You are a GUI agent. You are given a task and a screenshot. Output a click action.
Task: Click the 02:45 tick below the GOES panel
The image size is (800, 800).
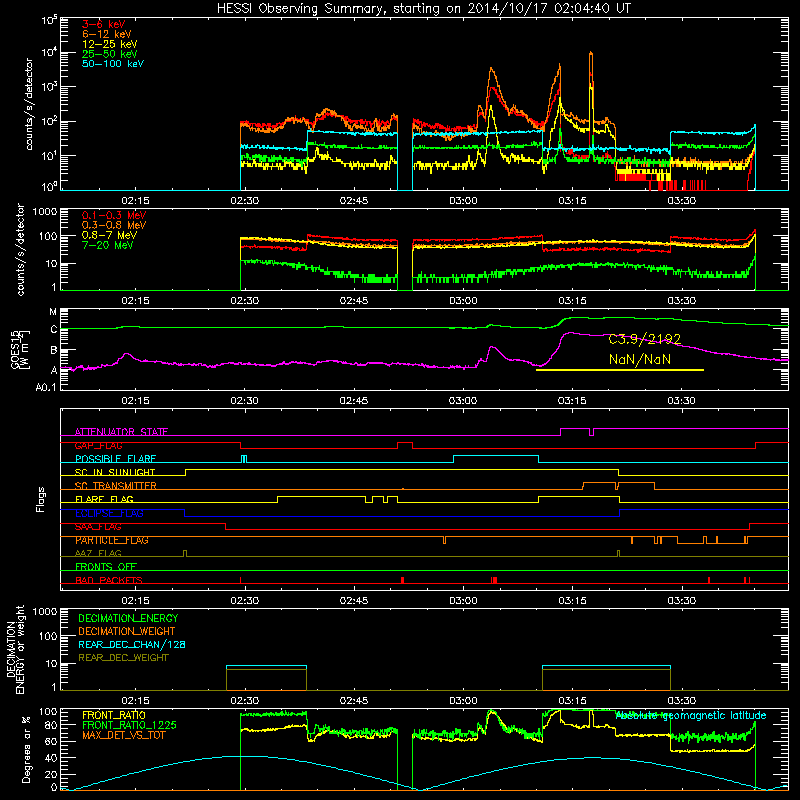click(x=354, y=401)
